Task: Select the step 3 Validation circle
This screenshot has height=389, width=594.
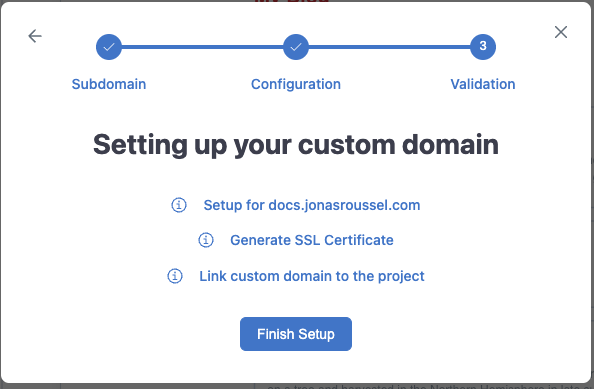Action: [483, 47]
